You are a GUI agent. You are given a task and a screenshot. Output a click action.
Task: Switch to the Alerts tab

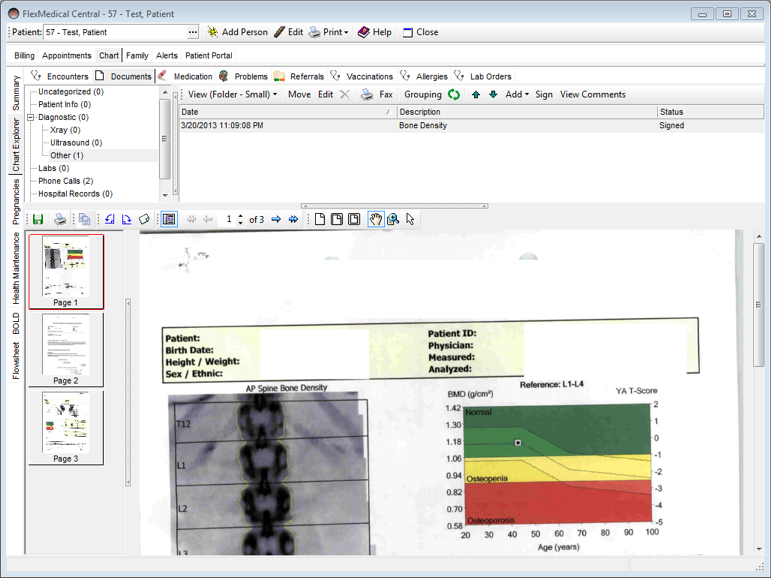click(167, 56)
